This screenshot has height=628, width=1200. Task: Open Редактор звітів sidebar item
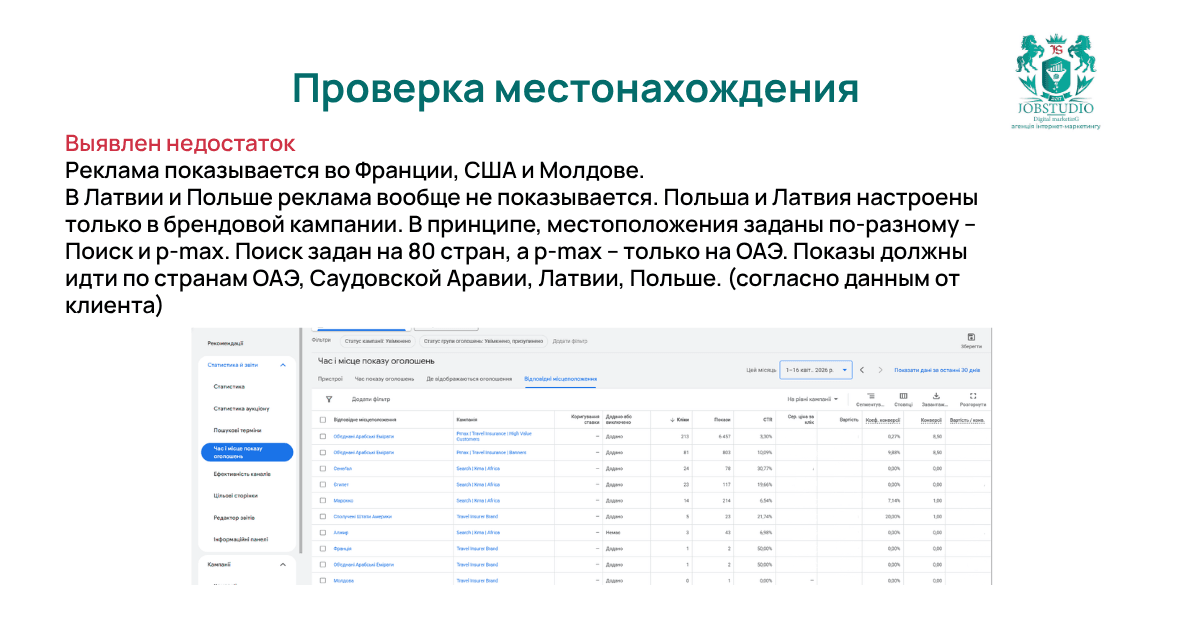(x=234, y=517)
